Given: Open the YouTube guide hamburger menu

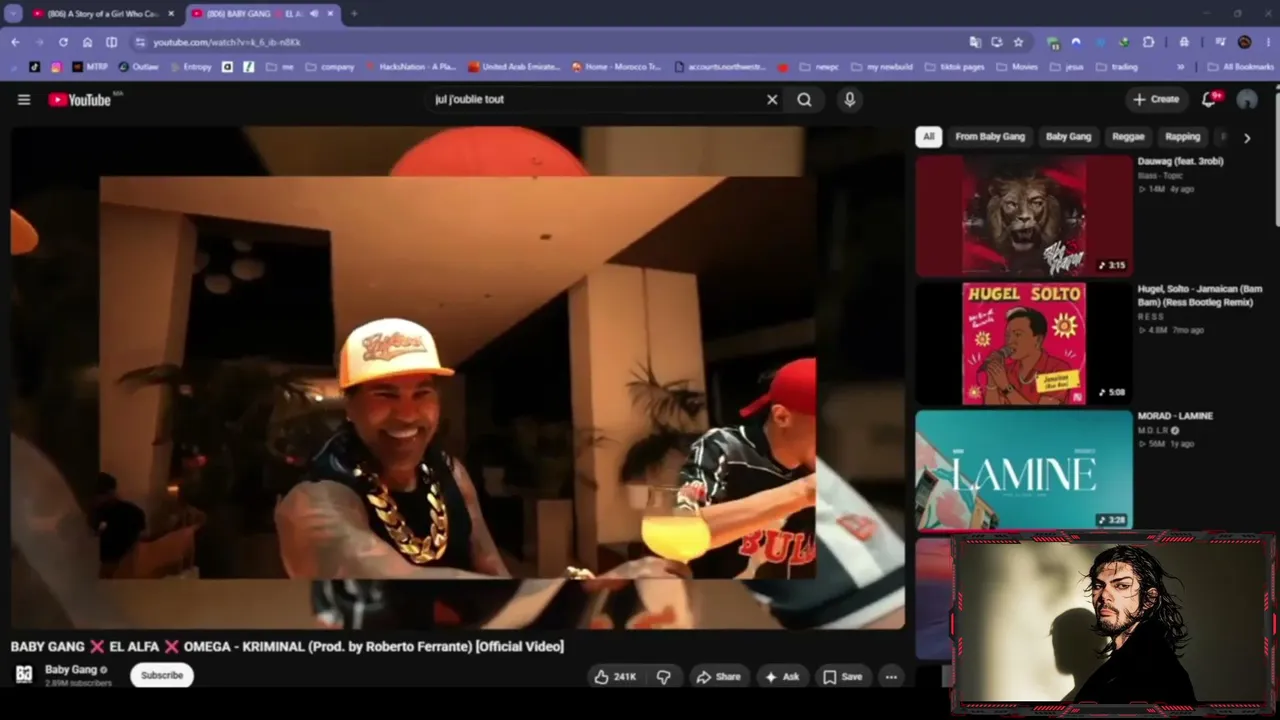Looking at the screenshot, I should coord(24,100).
